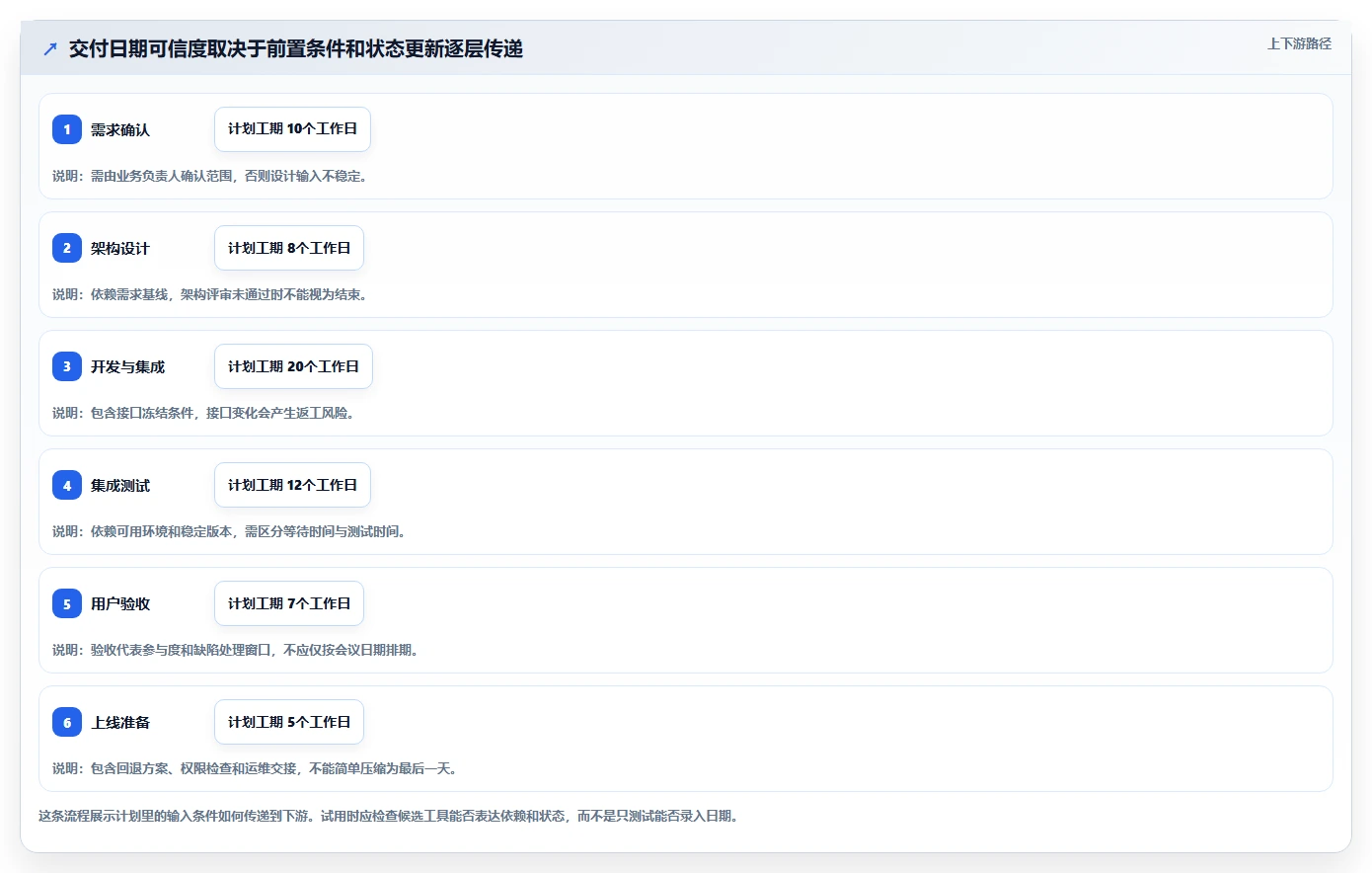Click the header title 交付日期可信度取决于前置条件
The width and height of the screenshot is (1372, 873).
pos(295,48)
